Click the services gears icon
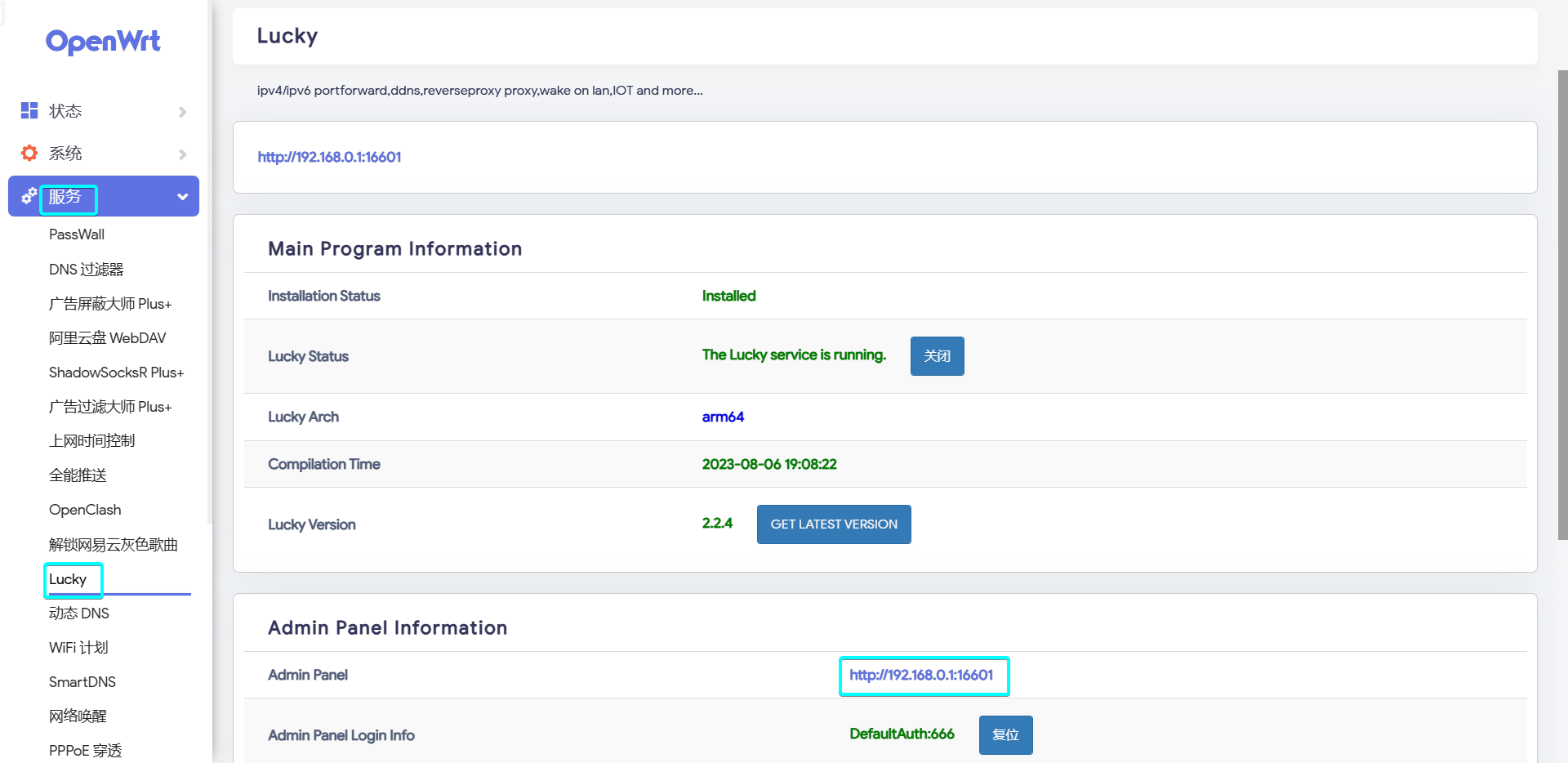Viewport: 1568px width, 763px height. (x=29, y=196)
